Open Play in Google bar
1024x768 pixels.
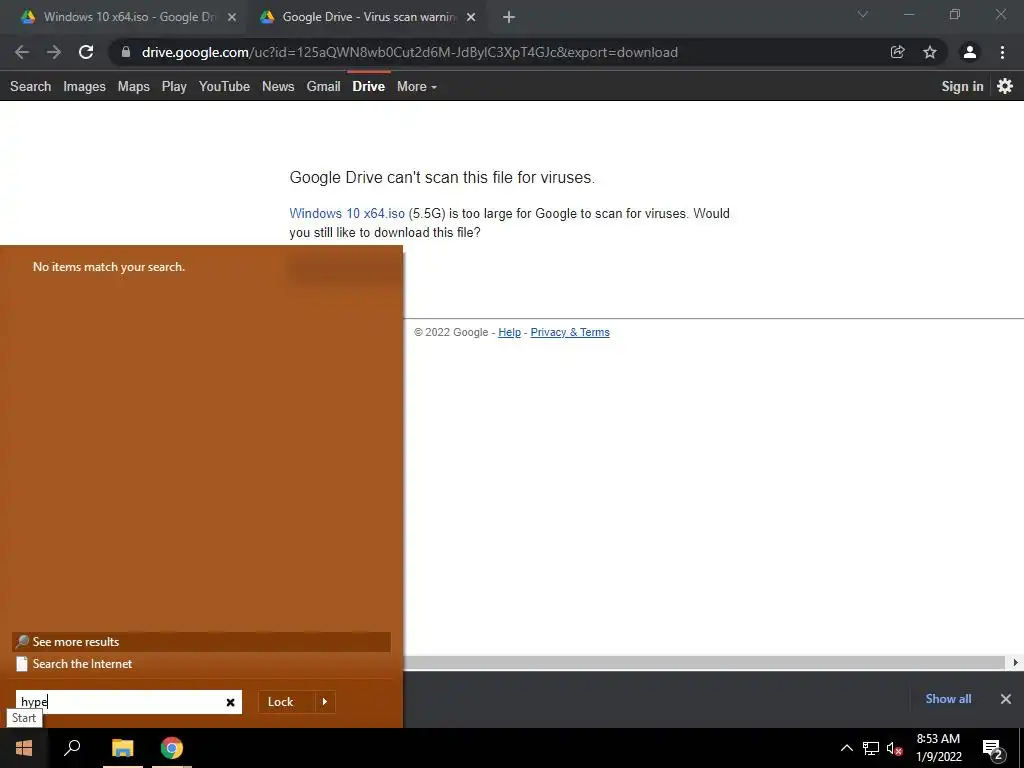(x=174, y=86)
